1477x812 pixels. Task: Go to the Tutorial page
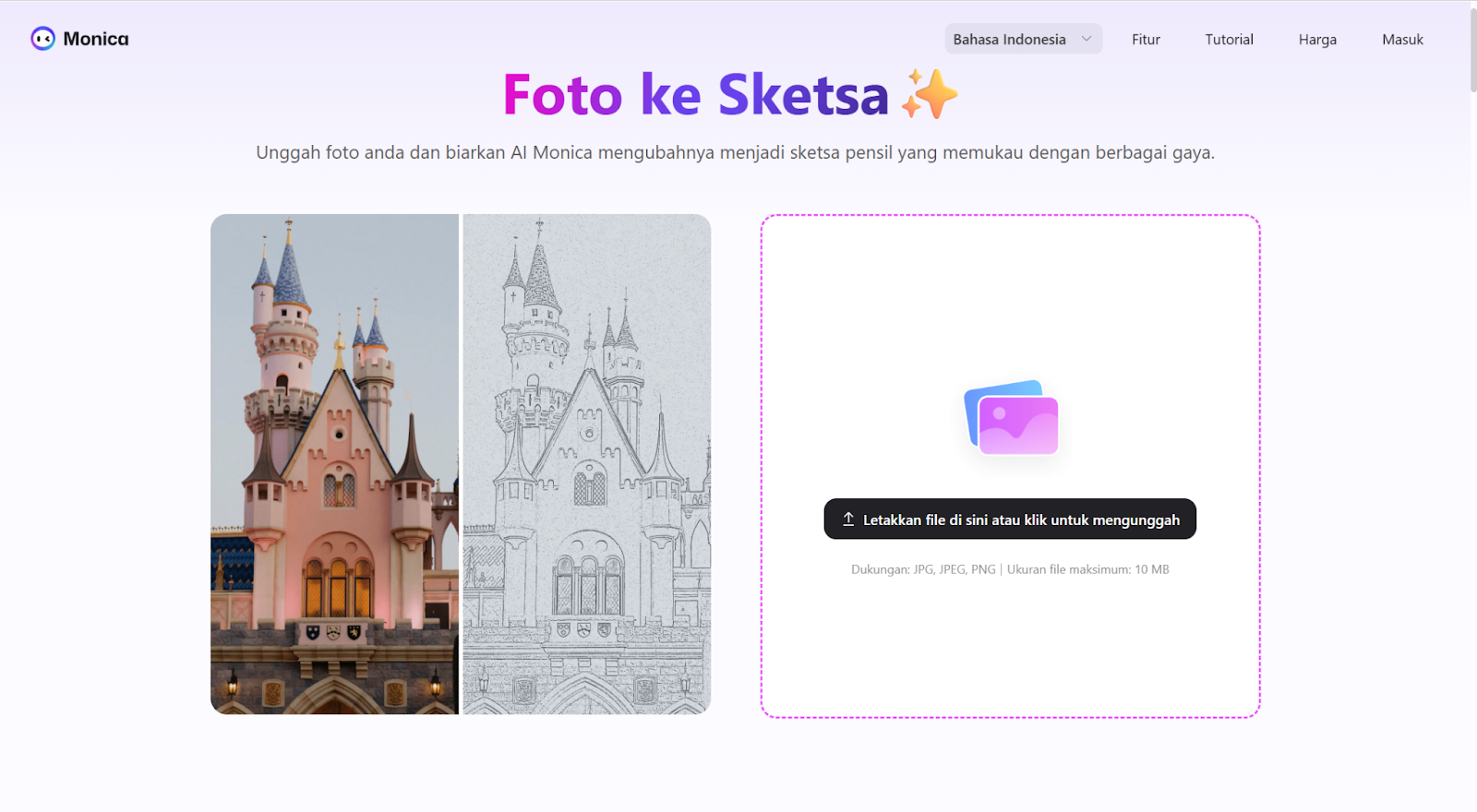click(x=1229, y=40)
